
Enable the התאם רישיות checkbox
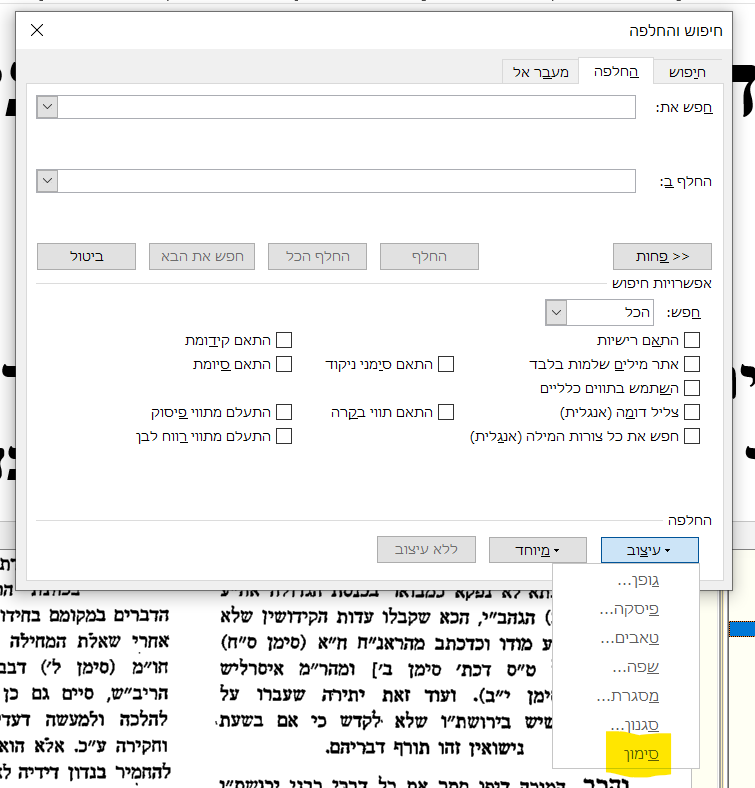(692, 340)
